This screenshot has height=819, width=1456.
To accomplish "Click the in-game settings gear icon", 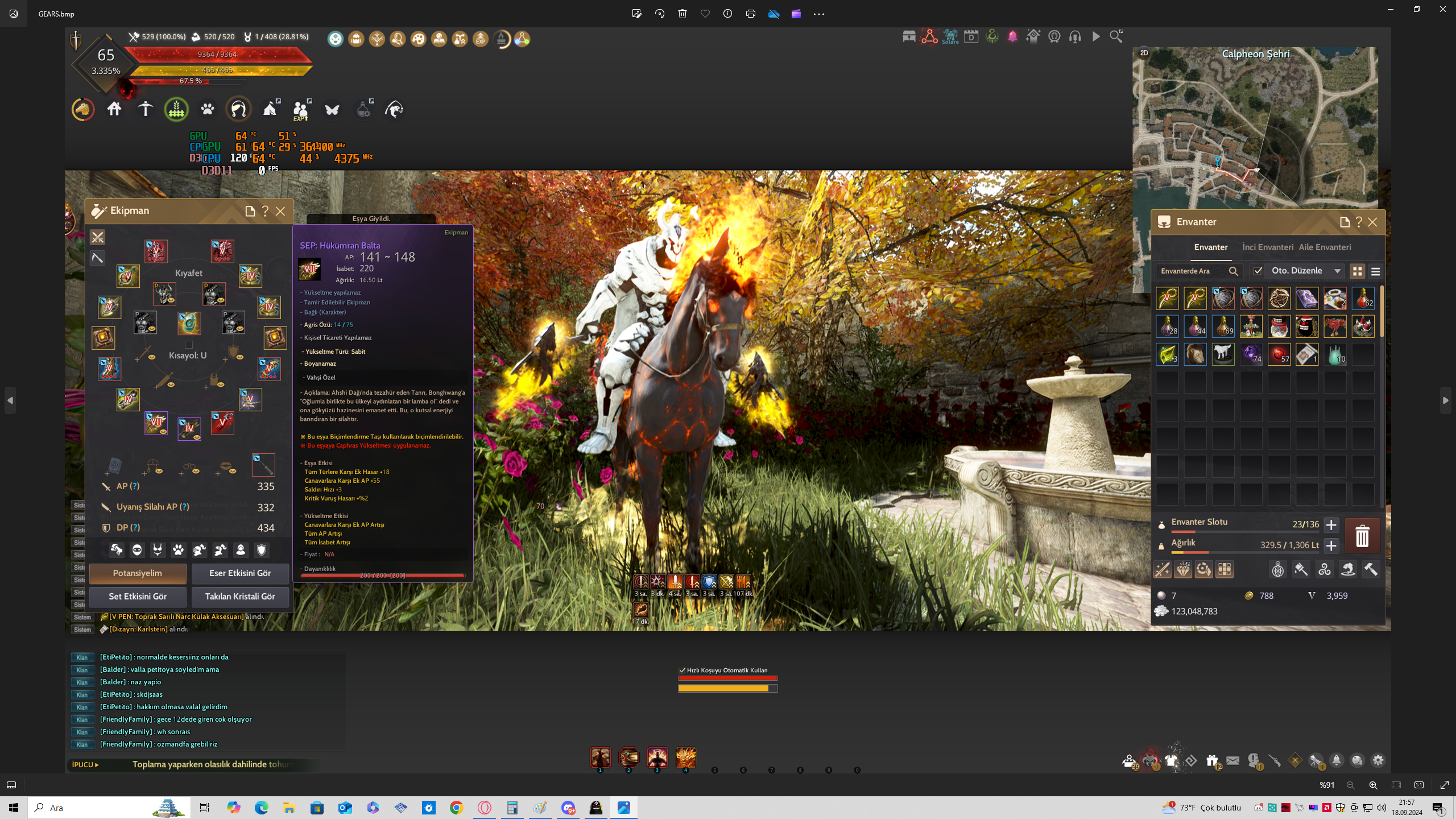I will point(1378,760).
